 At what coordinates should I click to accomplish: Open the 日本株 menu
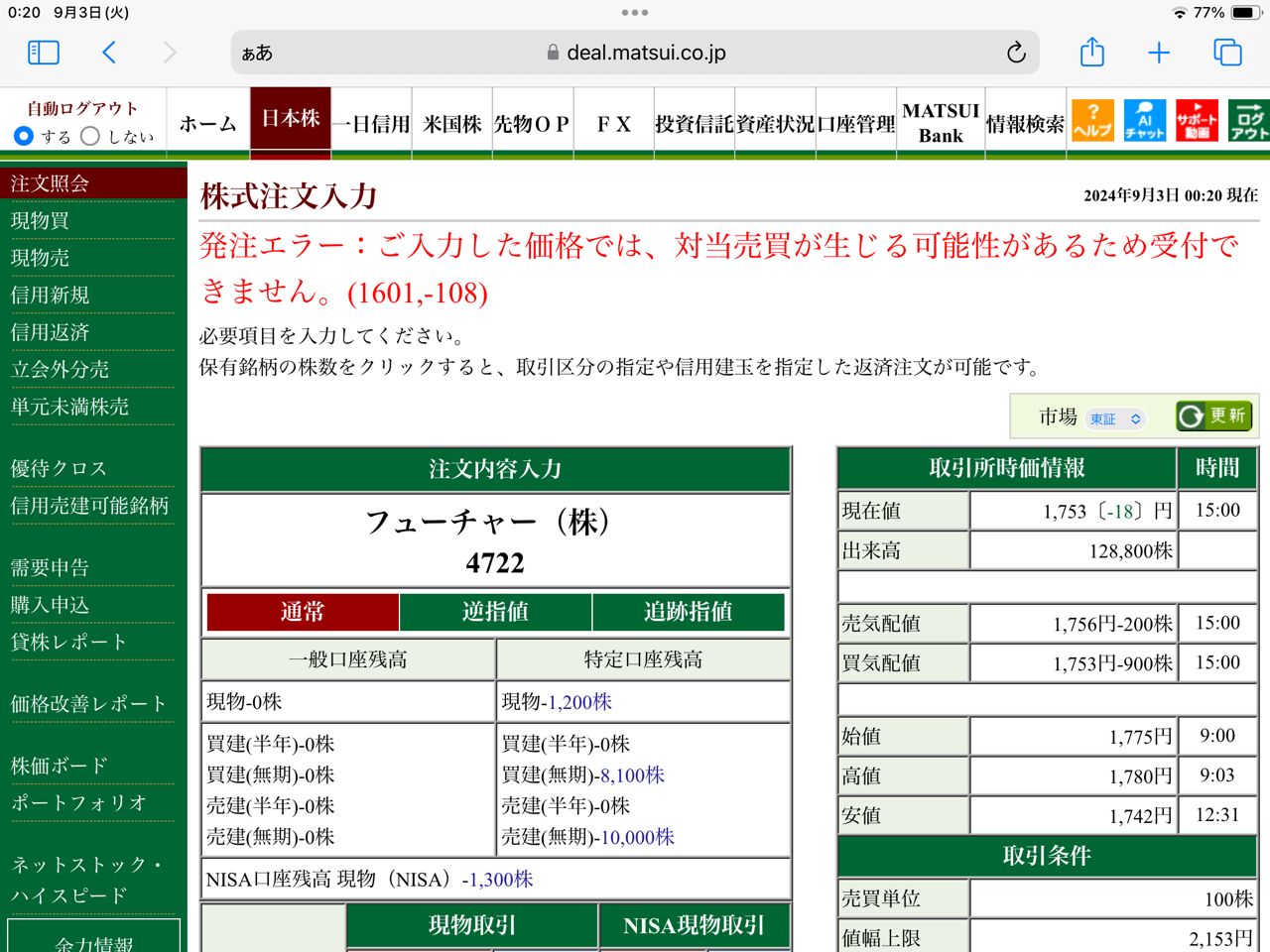click(x=291, y=121)
